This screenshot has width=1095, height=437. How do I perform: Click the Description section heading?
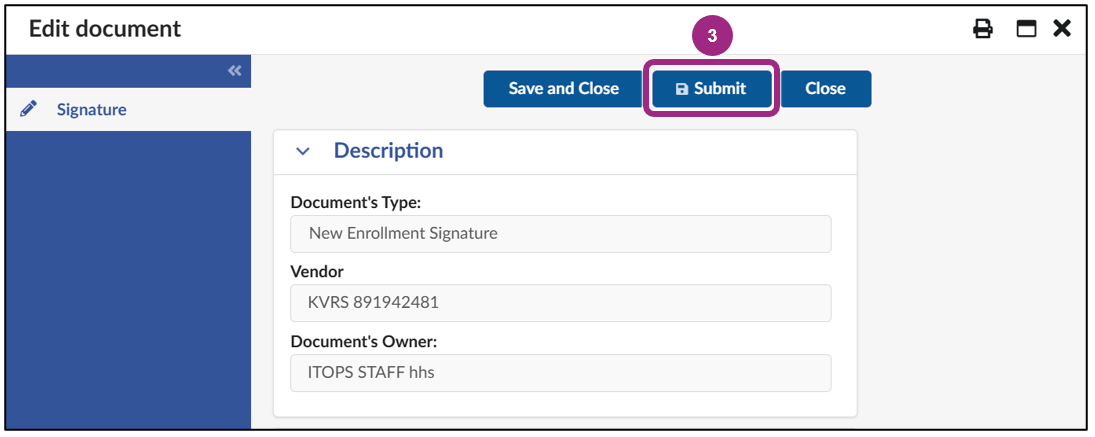click(x=388, y=151)
